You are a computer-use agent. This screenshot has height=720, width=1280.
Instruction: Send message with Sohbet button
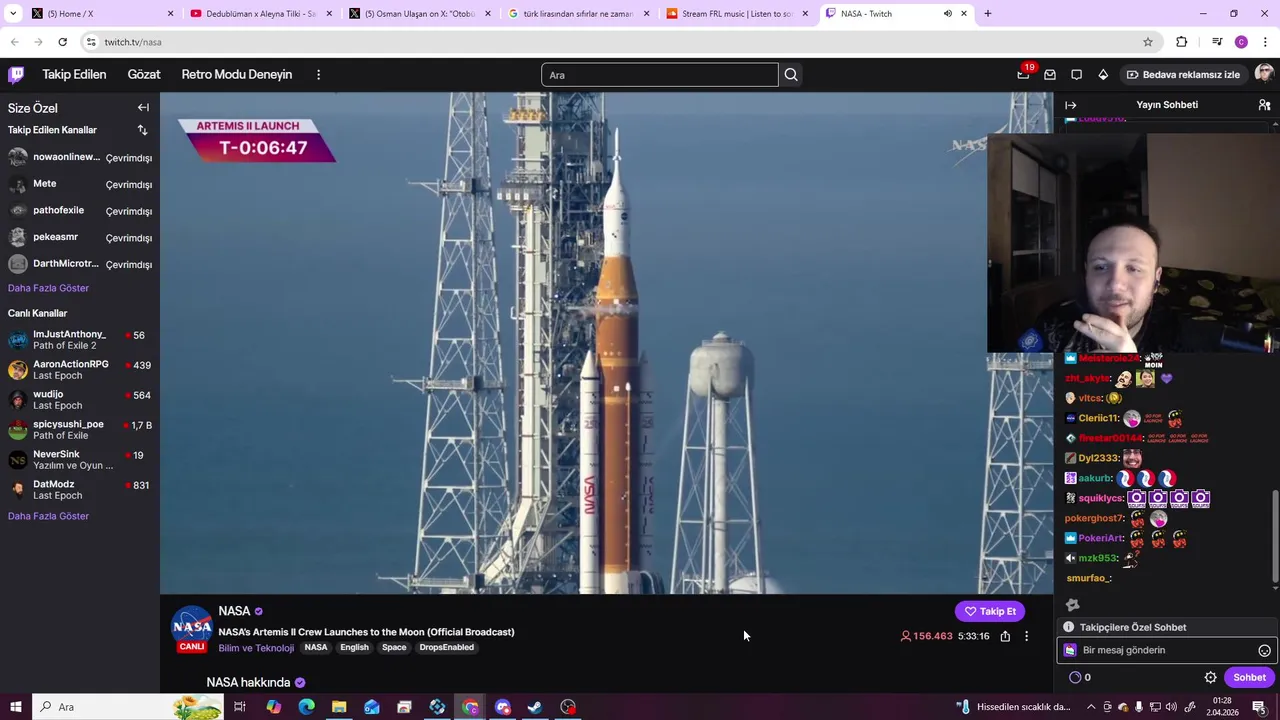click(1249, 677)
